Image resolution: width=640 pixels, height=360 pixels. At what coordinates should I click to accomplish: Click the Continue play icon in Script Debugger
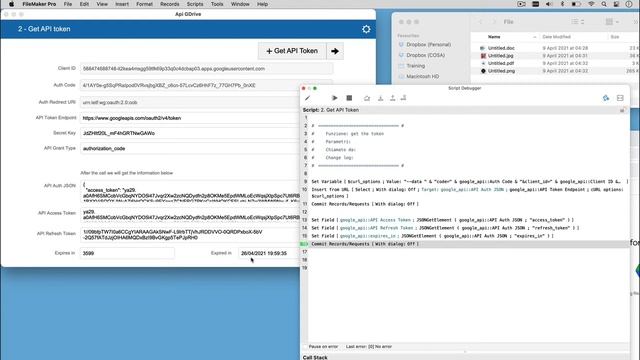tap(334, 98)
